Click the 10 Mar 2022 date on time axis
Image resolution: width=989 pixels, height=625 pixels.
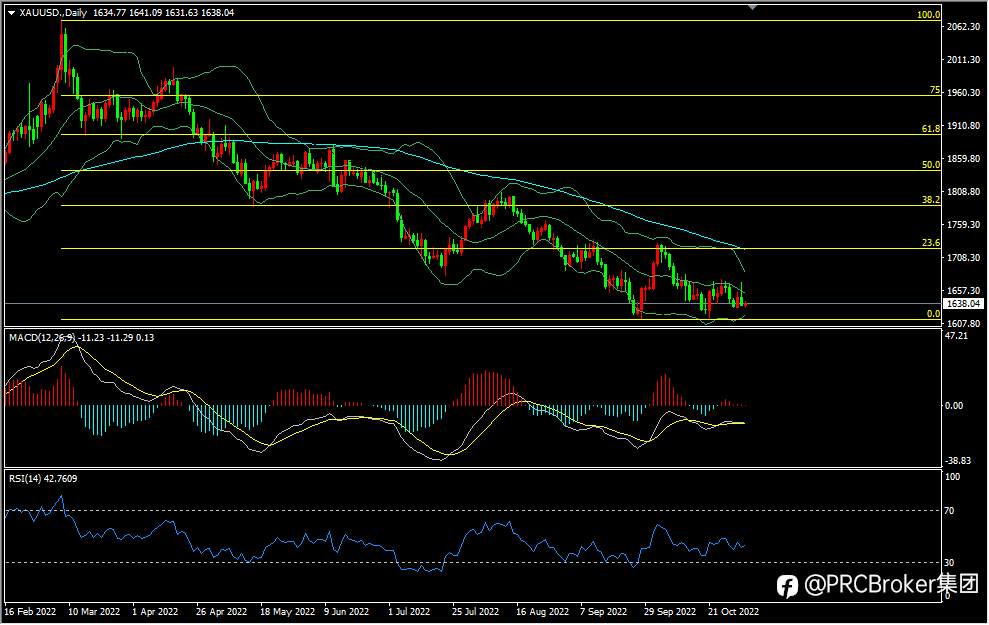click(93, 612)
